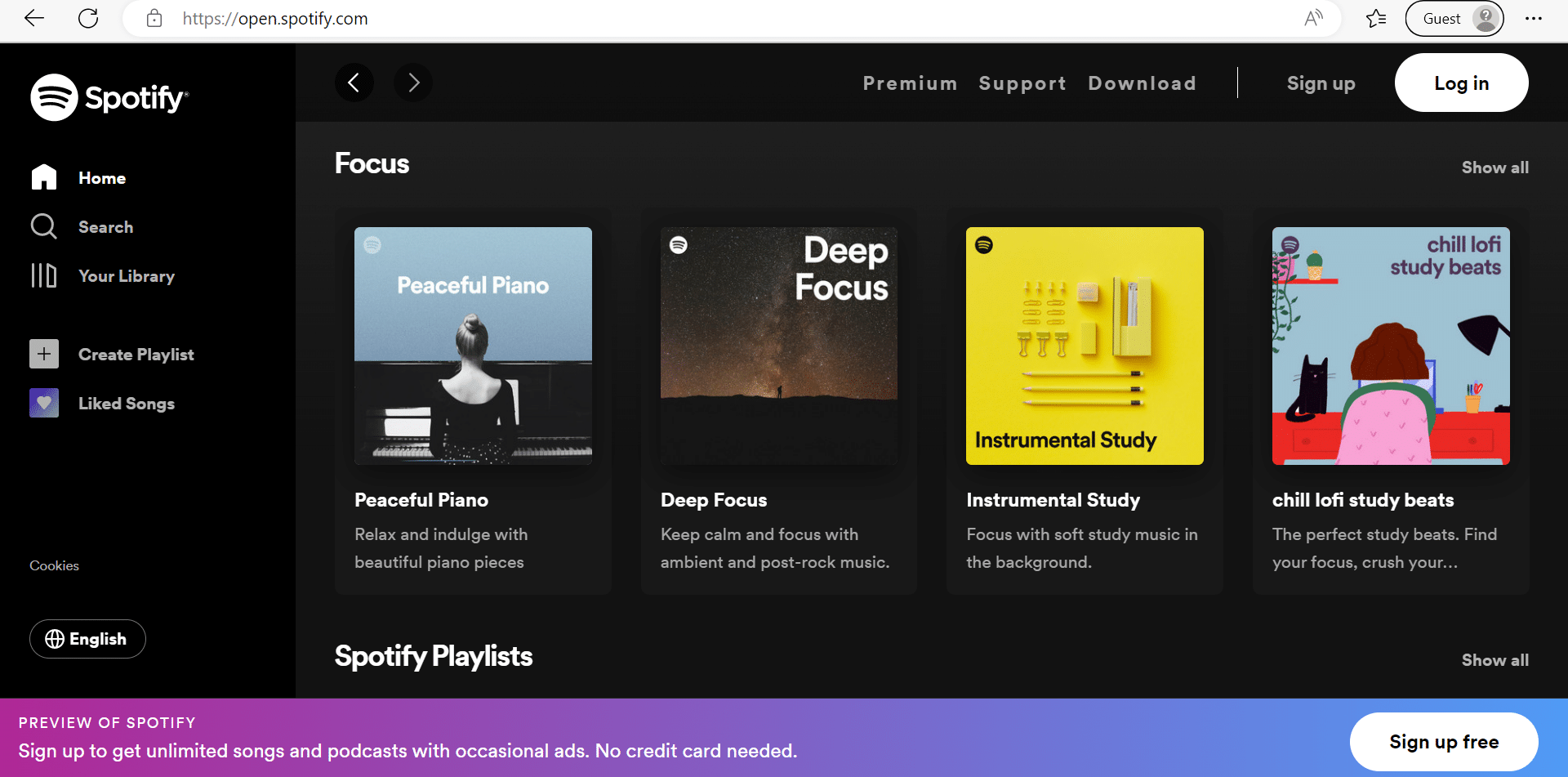
Task: Open the Deep Focus cover thumbnail
Action: [x=779, y=346]
